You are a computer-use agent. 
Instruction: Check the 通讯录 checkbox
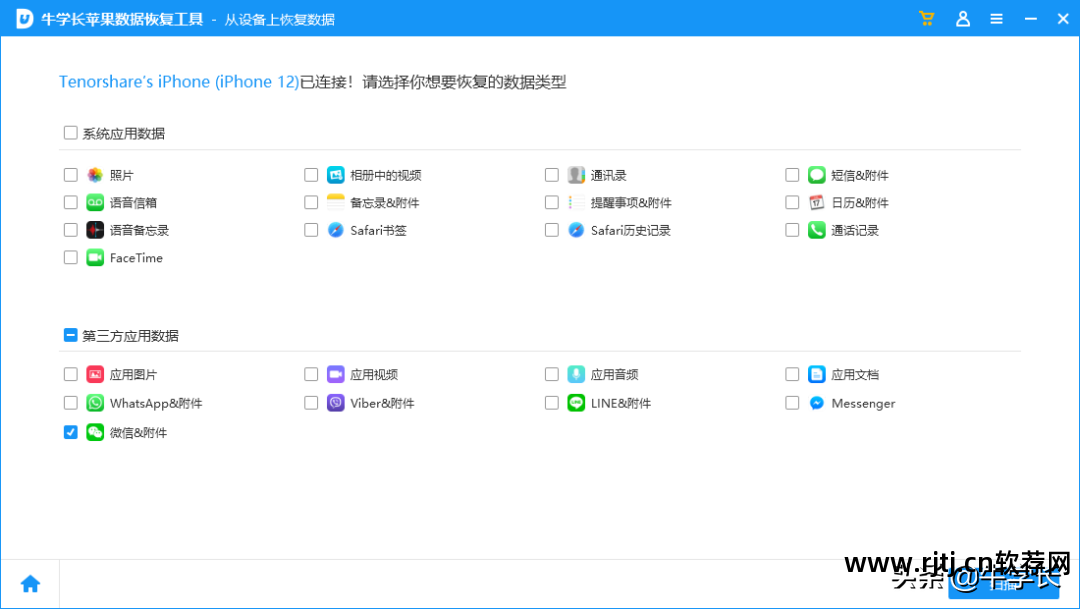click(x=551, y=174)
